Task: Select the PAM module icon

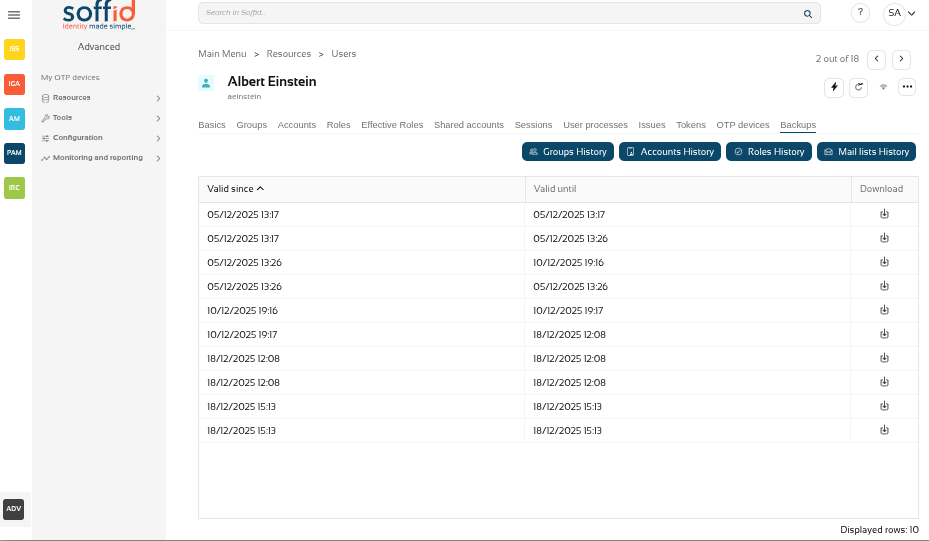Action: [14, 153]
